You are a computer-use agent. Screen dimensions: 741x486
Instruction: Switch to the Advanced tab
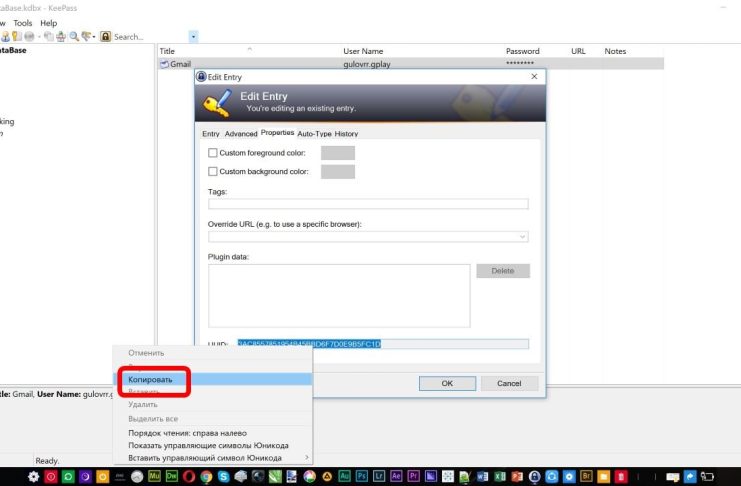[x=241, y=134]
